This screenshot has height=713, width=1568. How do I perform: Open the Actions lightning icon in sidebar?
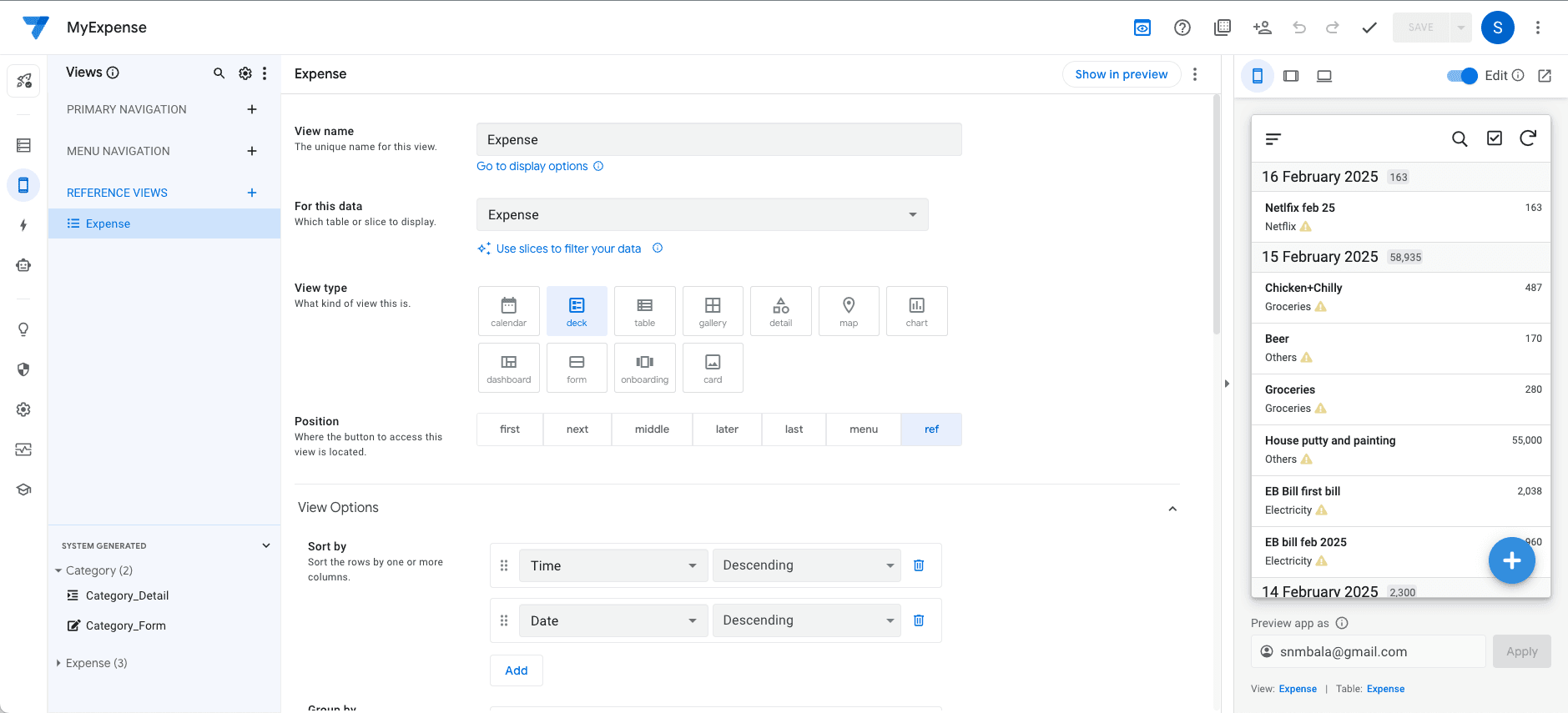23,225
